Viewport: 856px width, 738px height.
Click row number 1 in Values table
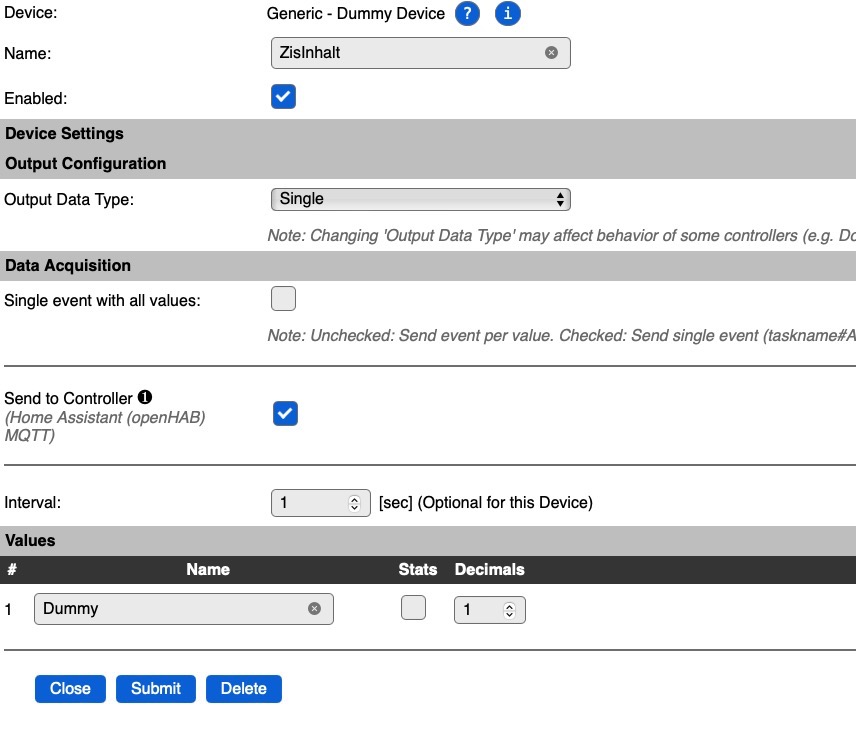pos(8,609)
